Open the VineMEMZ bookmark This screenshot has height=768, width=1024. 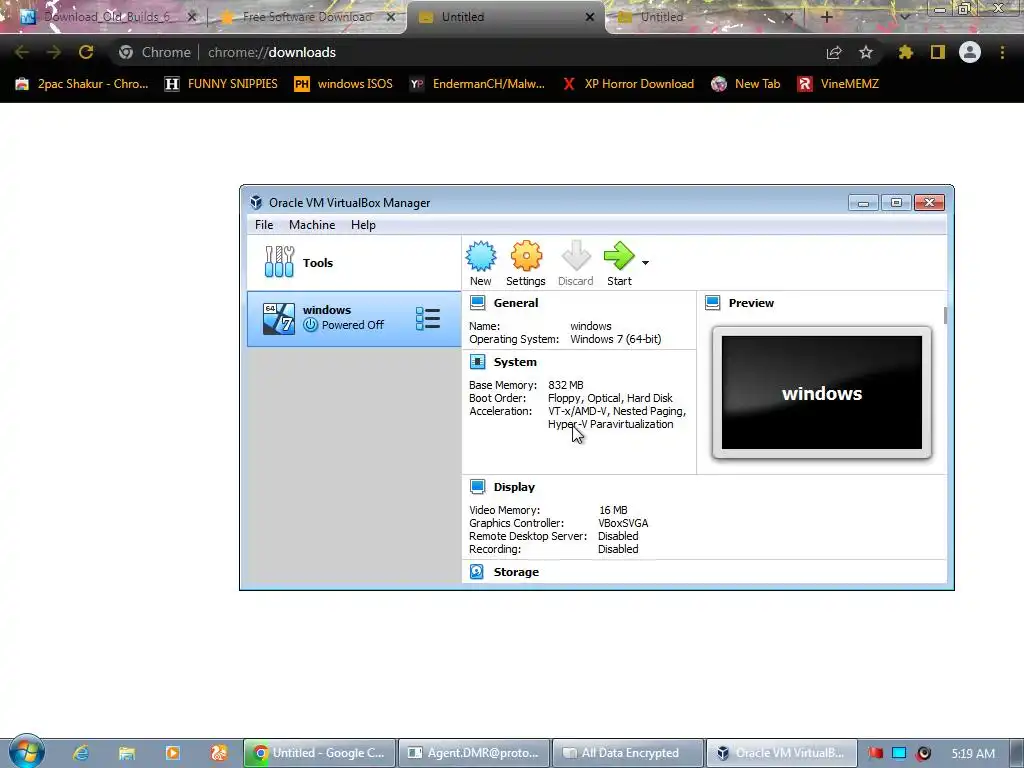(x=839, y=84)
